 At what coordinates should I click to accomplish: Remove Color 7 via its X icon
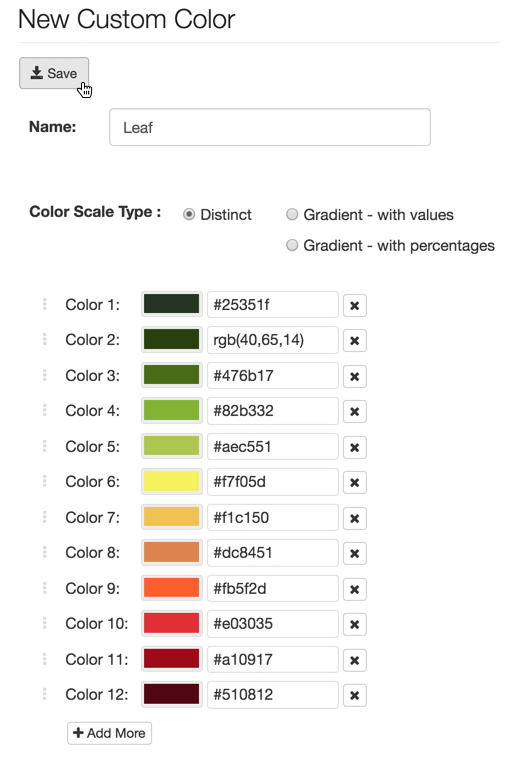click(x=354, y=518)
